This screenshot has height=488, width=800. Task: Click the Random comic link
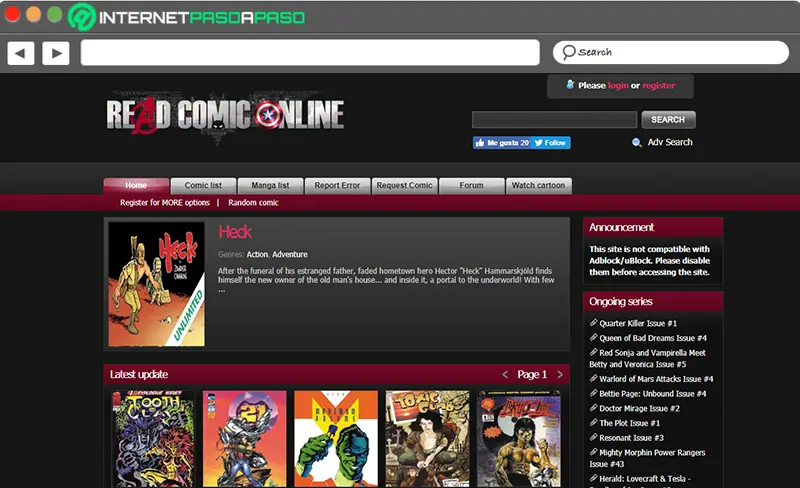click(253, 203)
